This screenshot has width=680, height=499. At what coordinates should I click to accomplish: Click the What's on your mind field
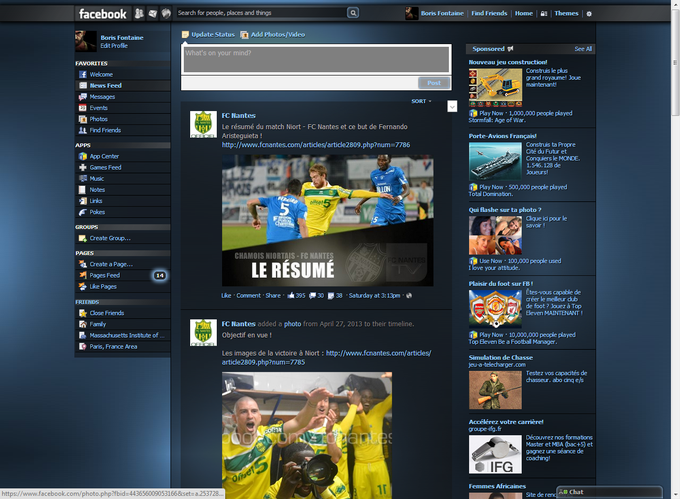pyautogui.click(x=317, y=59)
